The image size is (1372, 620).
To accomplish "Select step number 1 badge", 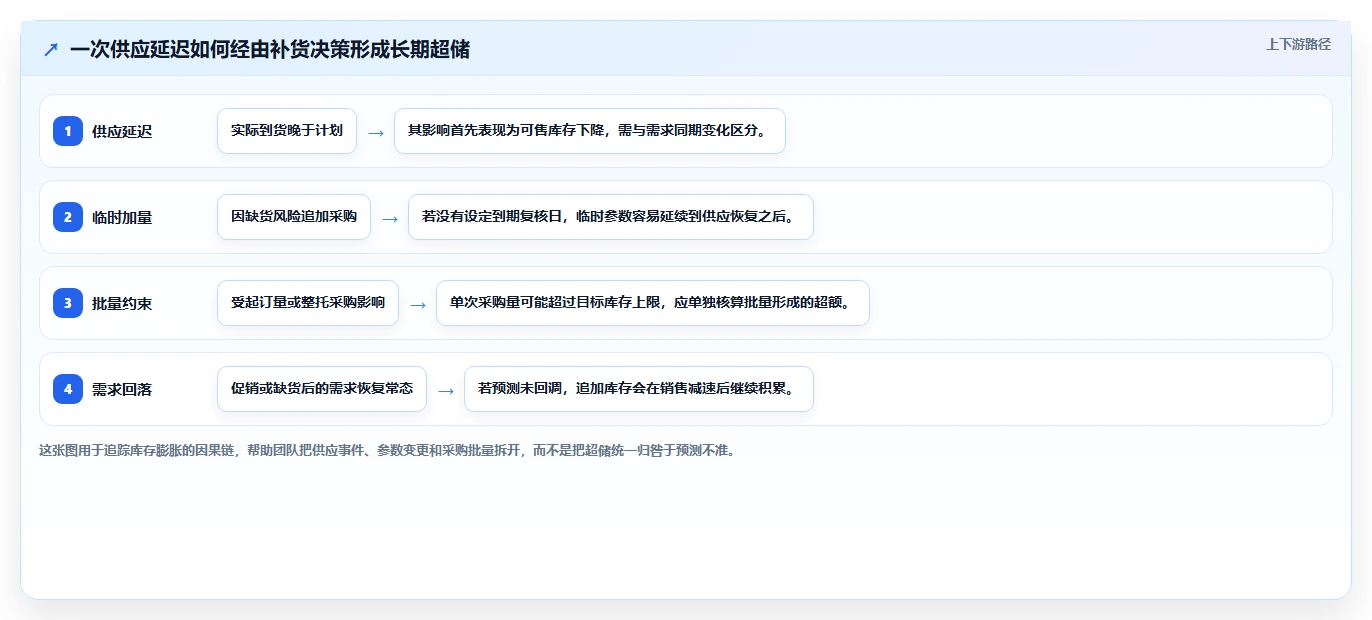I will click(68, 131).
